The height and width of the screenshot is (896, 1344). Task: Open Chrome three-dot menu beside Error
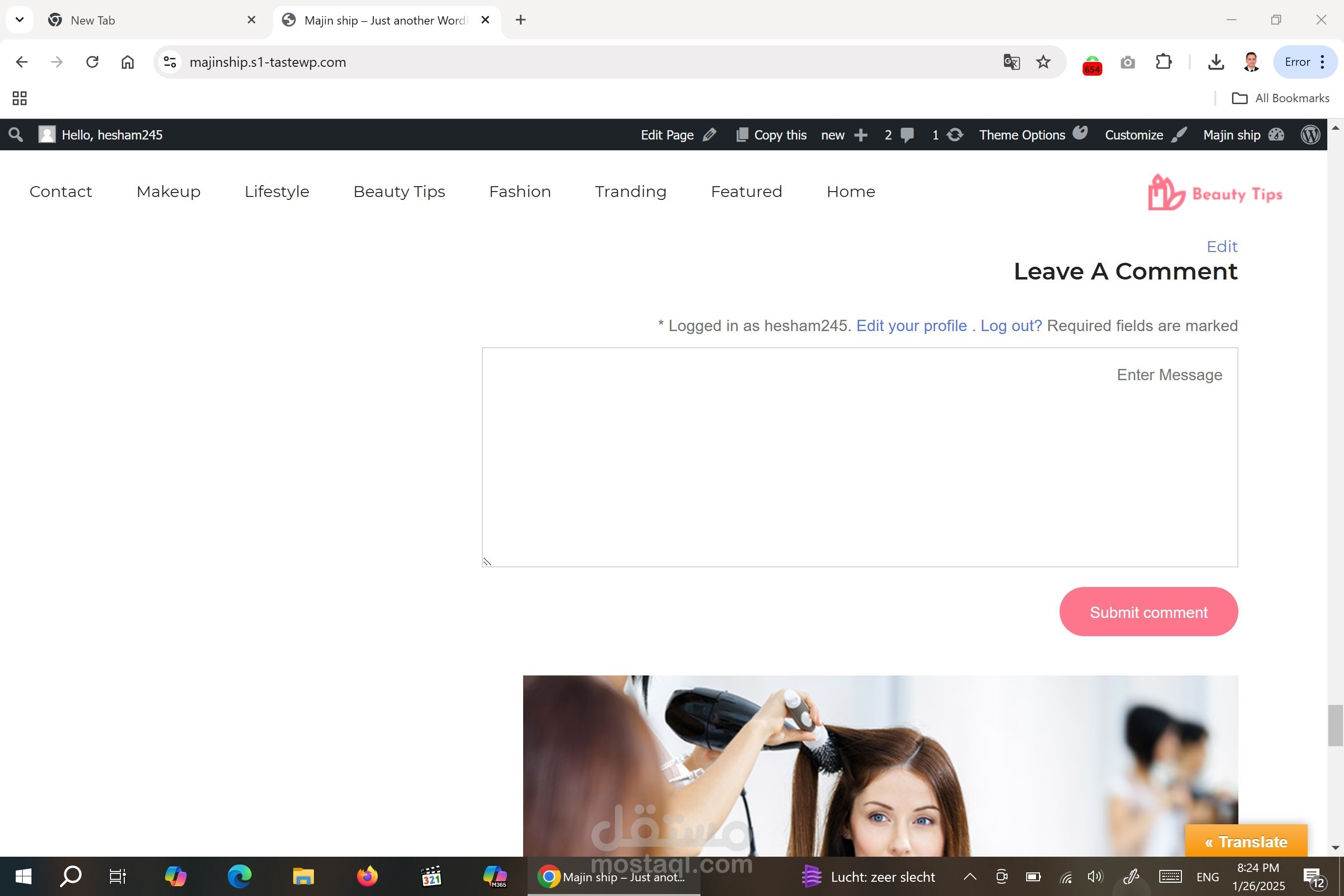pos(1322,62)
